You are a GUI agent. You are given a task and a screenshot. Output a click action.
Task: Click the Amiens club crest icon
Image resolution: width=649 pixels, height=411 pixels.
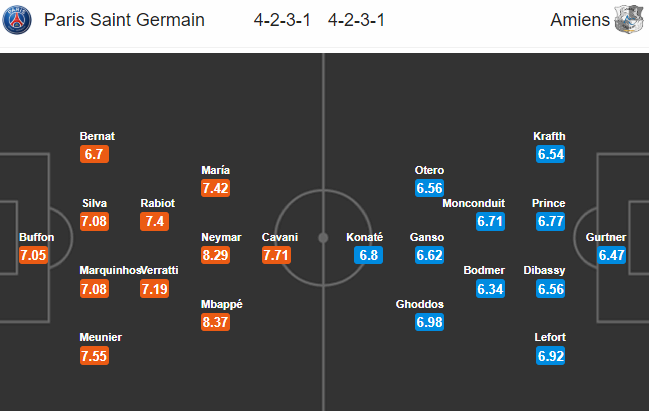pos(629,19)
